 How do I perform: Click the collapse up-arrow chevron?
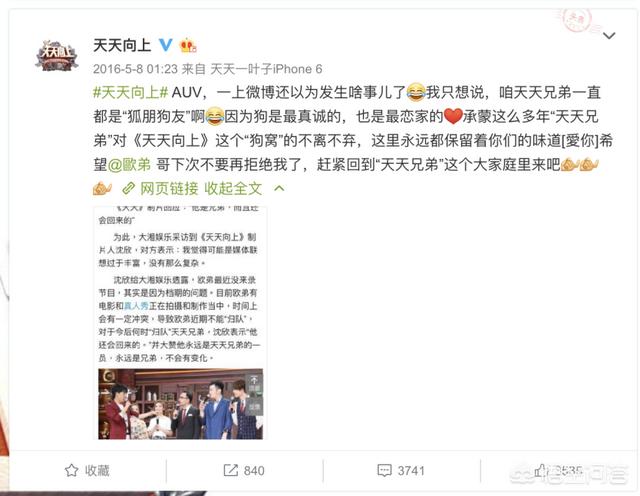click(279, 188)
